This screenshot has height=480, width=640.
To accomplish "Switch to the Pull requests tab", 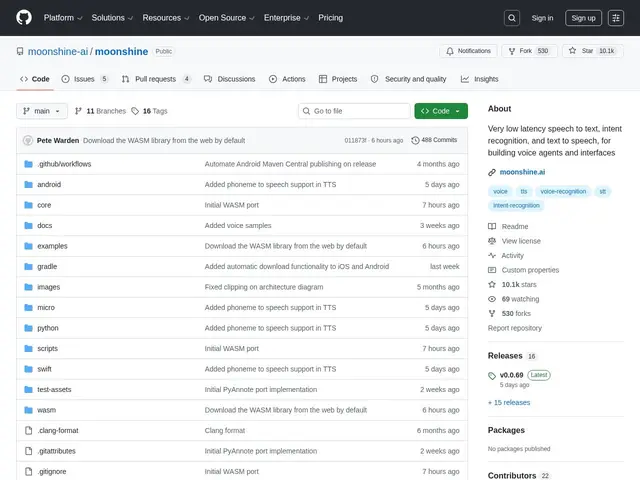I will click(156, 79).
